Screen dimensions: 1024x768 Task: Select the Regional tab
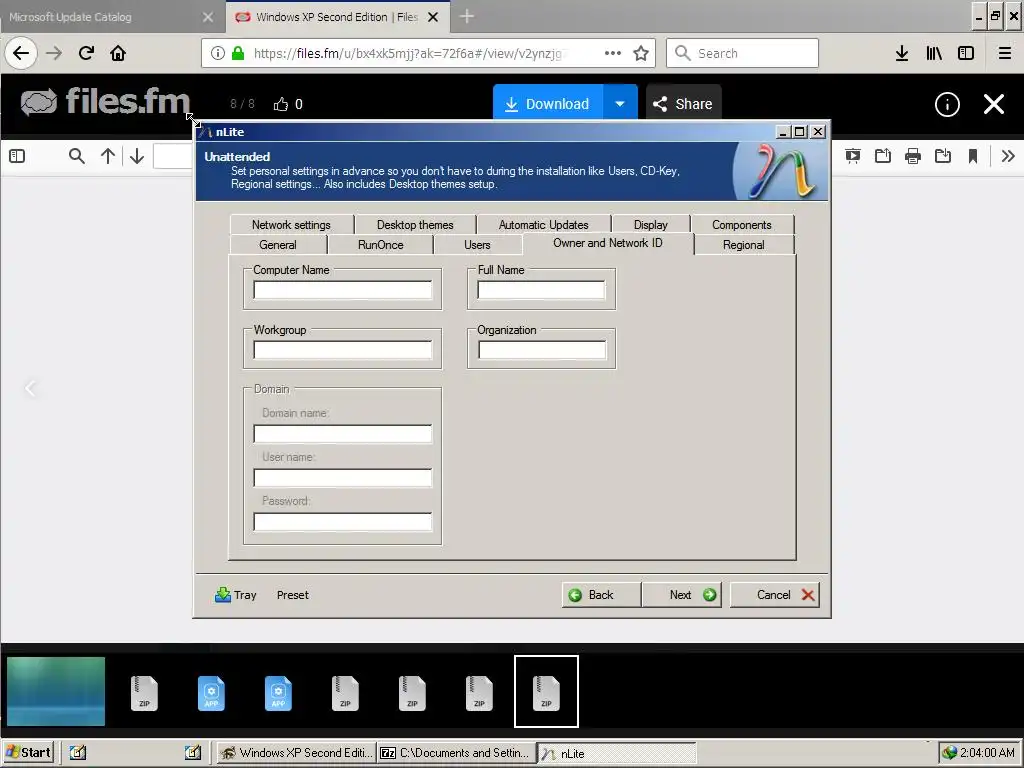point(743,244)
